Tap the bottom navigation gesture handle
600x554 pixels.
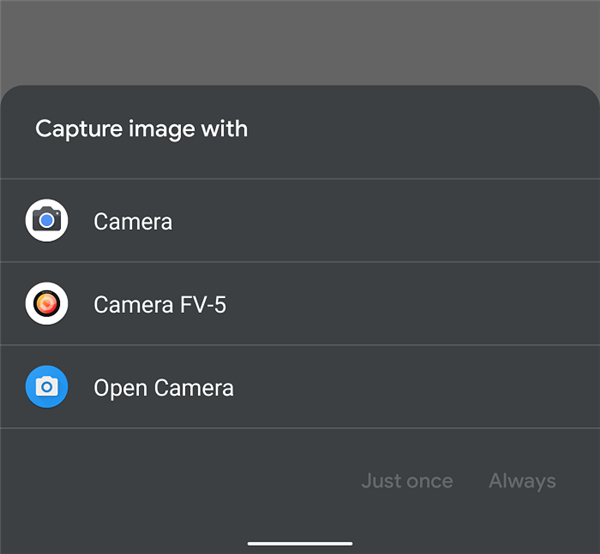pyautogui.click(x=300, y=544)
